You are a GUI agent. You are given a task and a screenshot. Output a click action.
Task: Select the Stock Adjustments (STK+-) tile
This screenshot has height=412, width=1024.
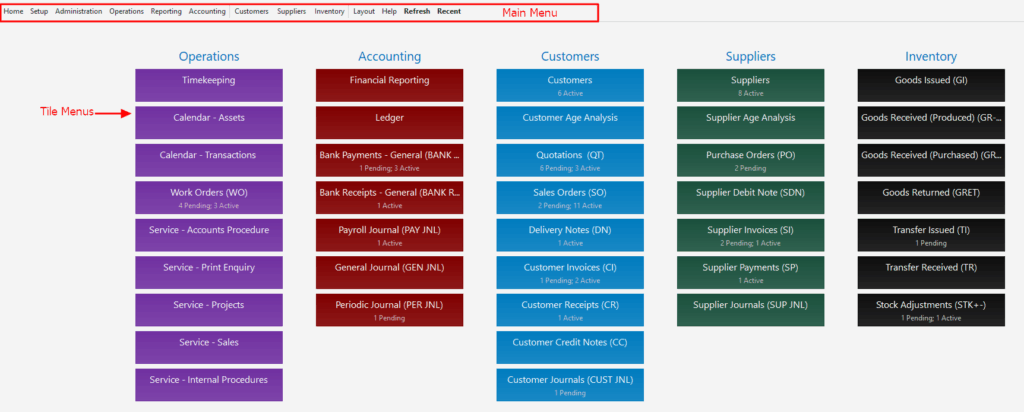pyautogui.click(x=931, y=310)
